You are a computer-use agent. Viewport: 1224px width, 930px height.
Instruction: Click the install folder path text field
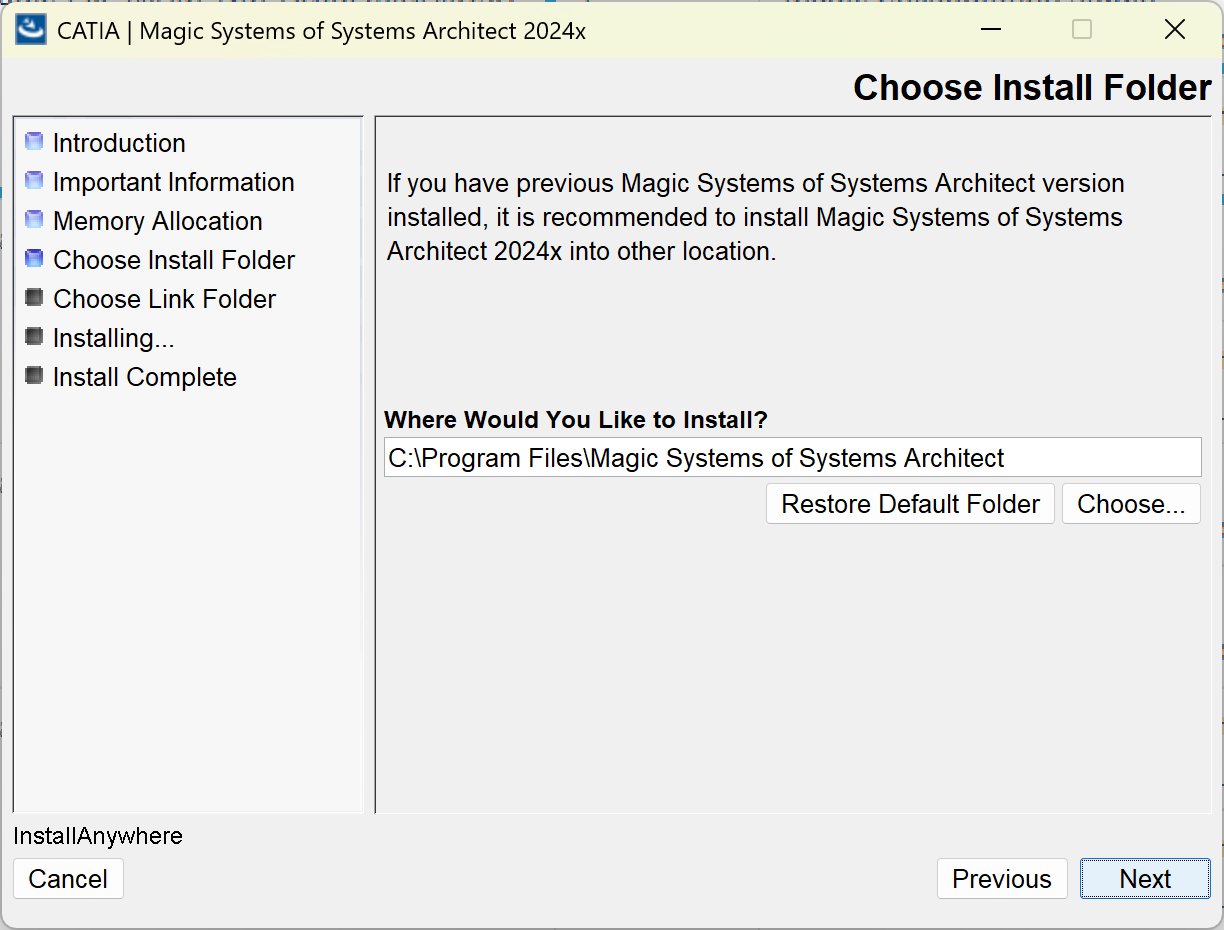[792, 458]
